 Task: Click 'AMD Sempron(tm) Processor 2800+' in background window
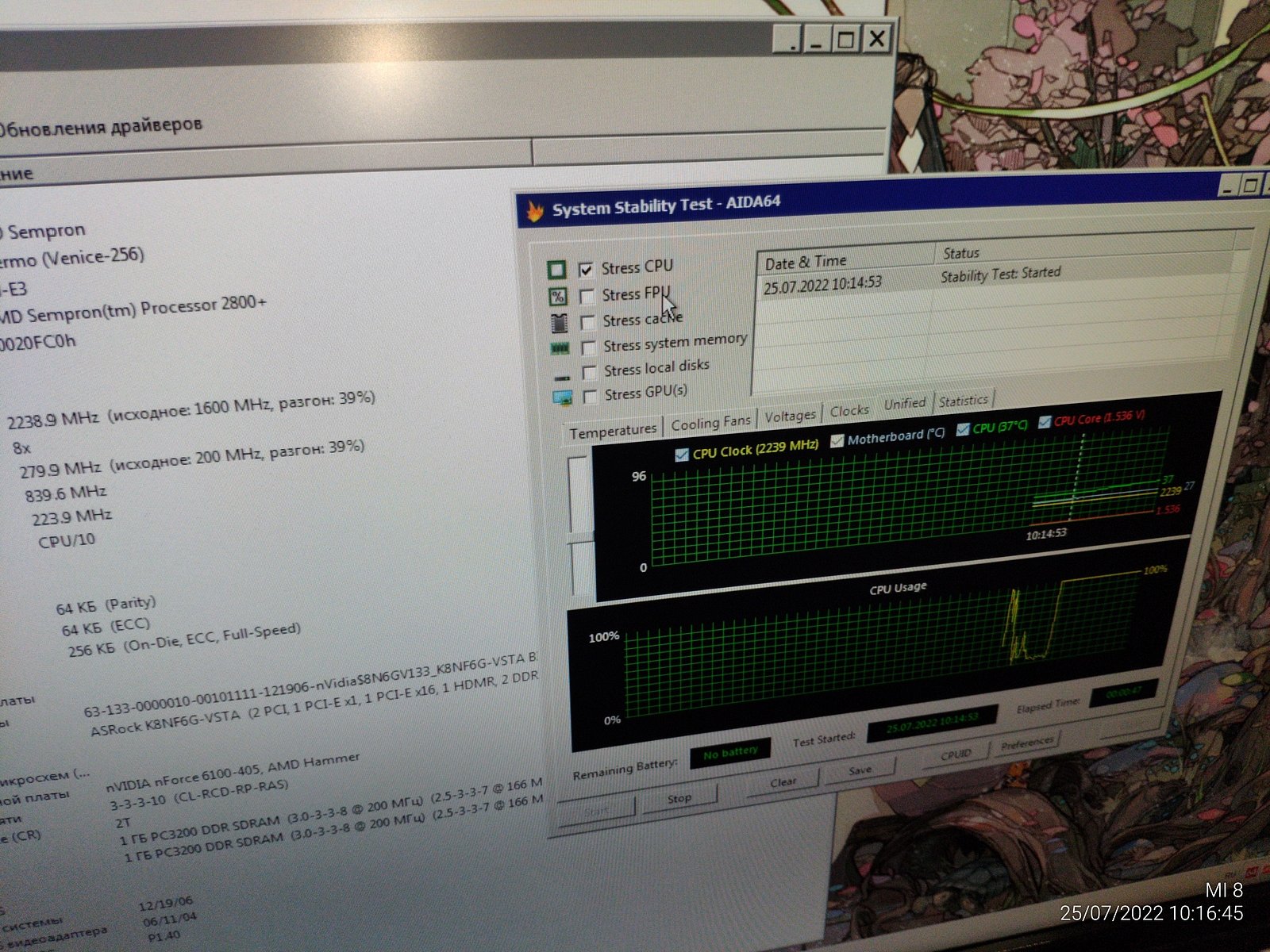pyautogui.click(x=133, y=309)
